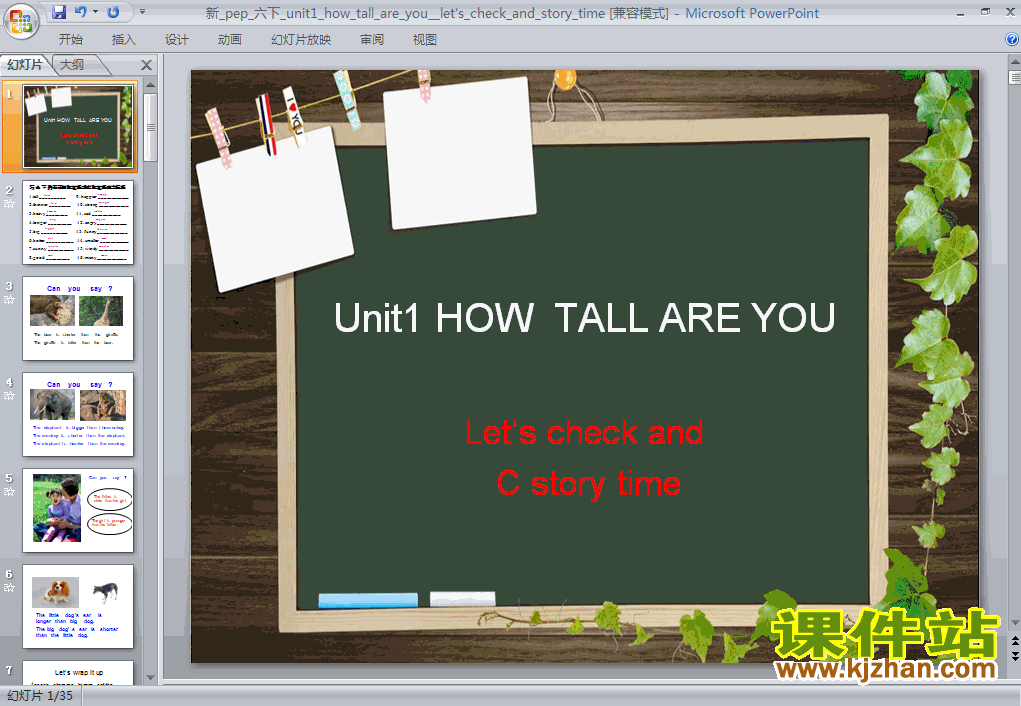Minimize the PowerPoint window
Screen dimensions: 1021x706
pos(960,12)
